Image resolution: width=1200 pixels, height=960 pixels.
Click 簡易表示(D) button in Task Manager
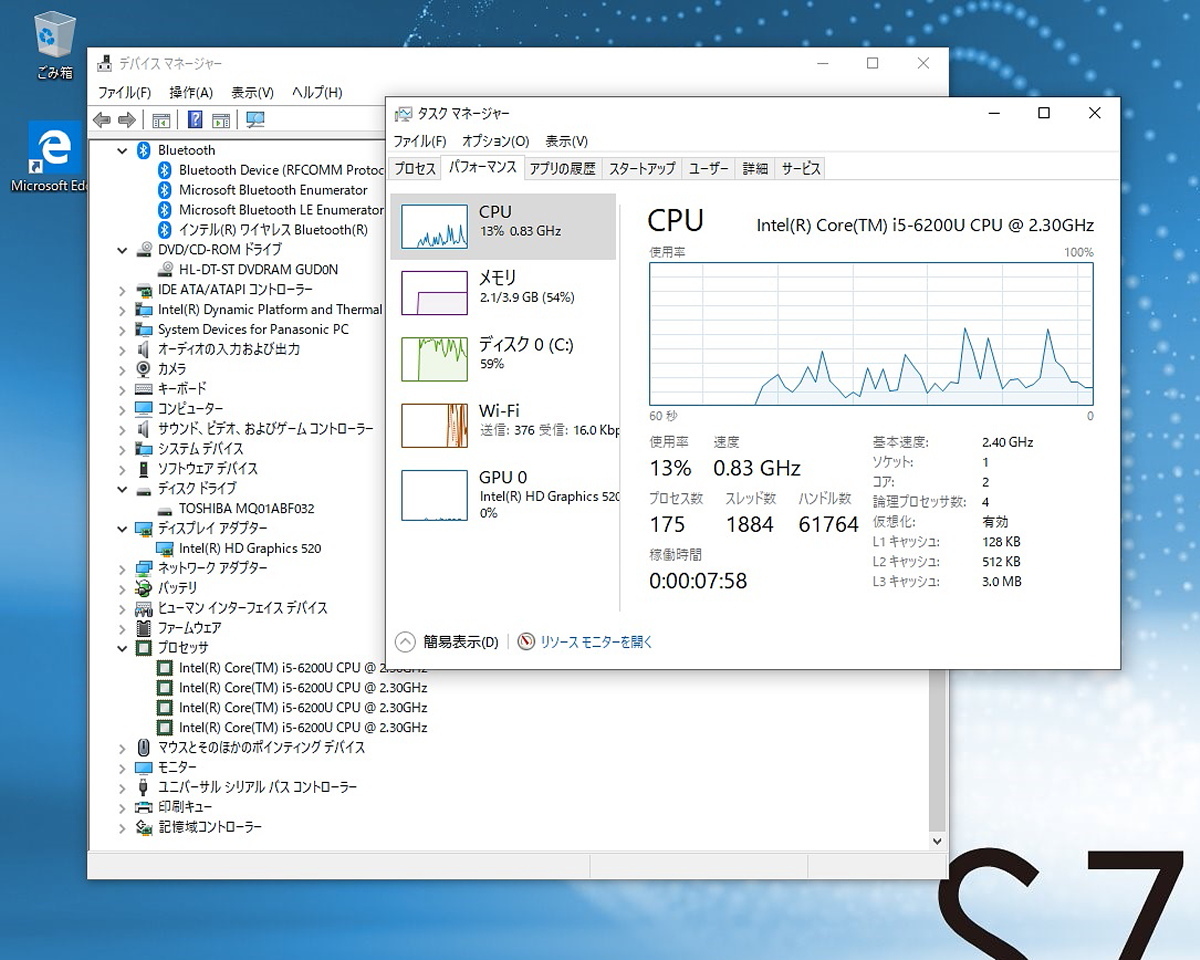pos(448,642)
